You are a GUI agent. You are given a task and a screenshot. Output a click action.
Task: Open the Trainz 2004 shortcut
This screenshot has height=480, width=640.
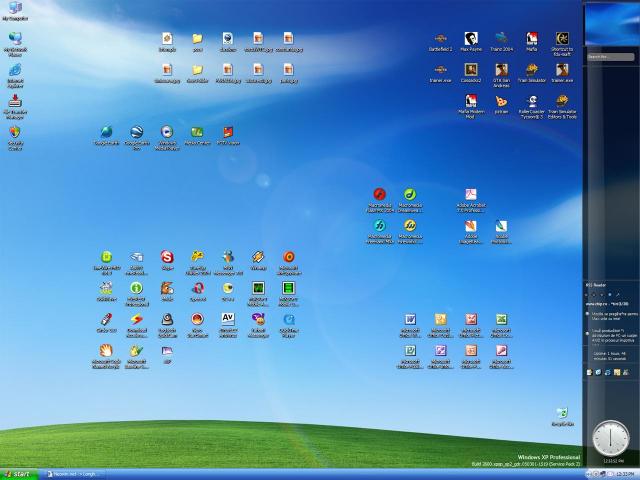click(501, 42)
